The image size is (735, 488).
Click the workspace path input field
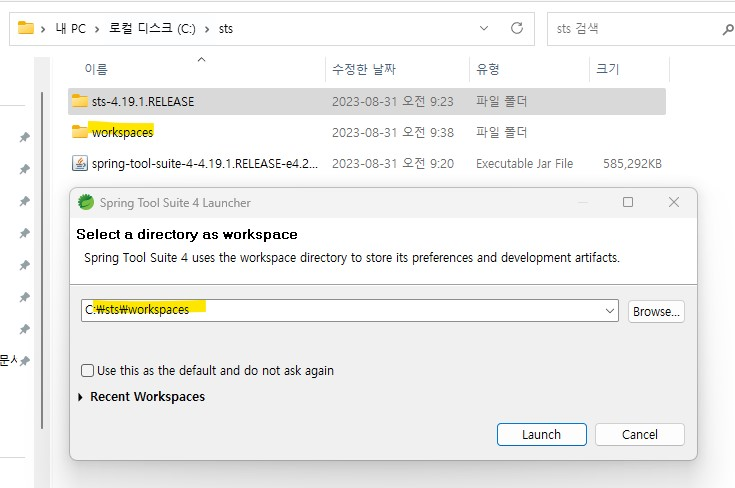(349, 311)
